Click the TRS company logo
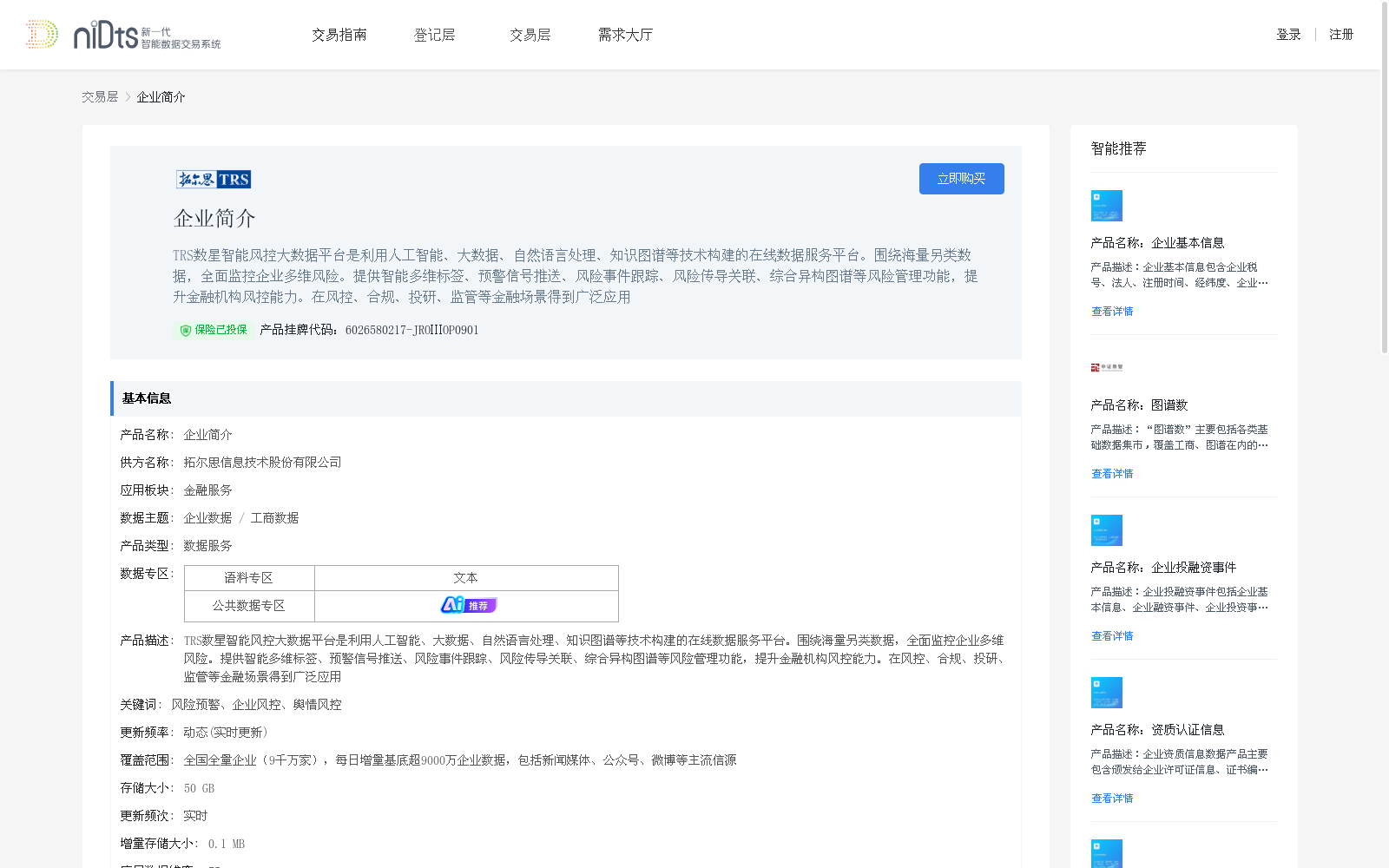Screen dimensions: 1389x868 pyautogui.click(x=214, y=180)
